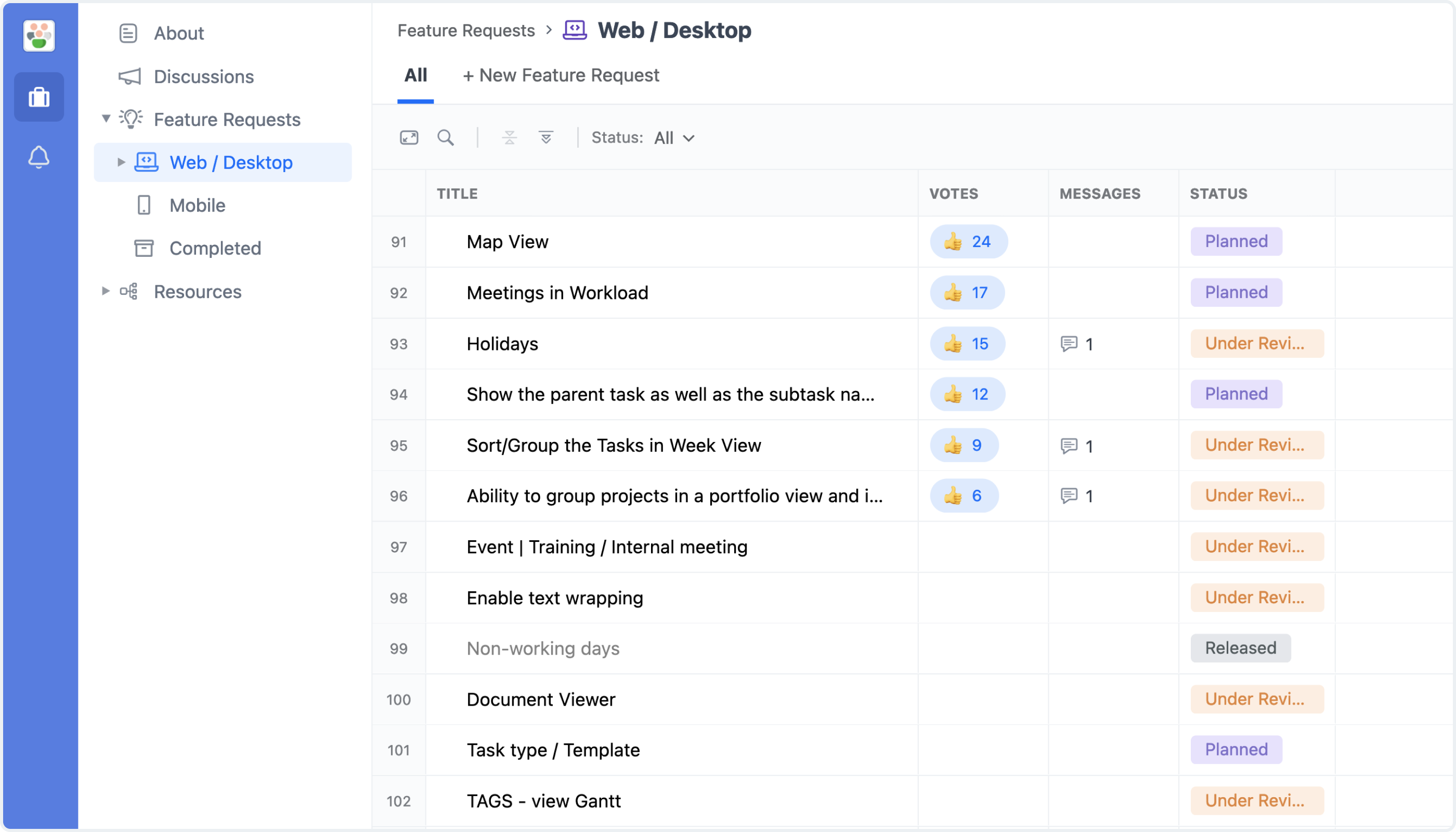
Task: Open Sort/Group the Tasks message icon
Action: (1069, 446)
